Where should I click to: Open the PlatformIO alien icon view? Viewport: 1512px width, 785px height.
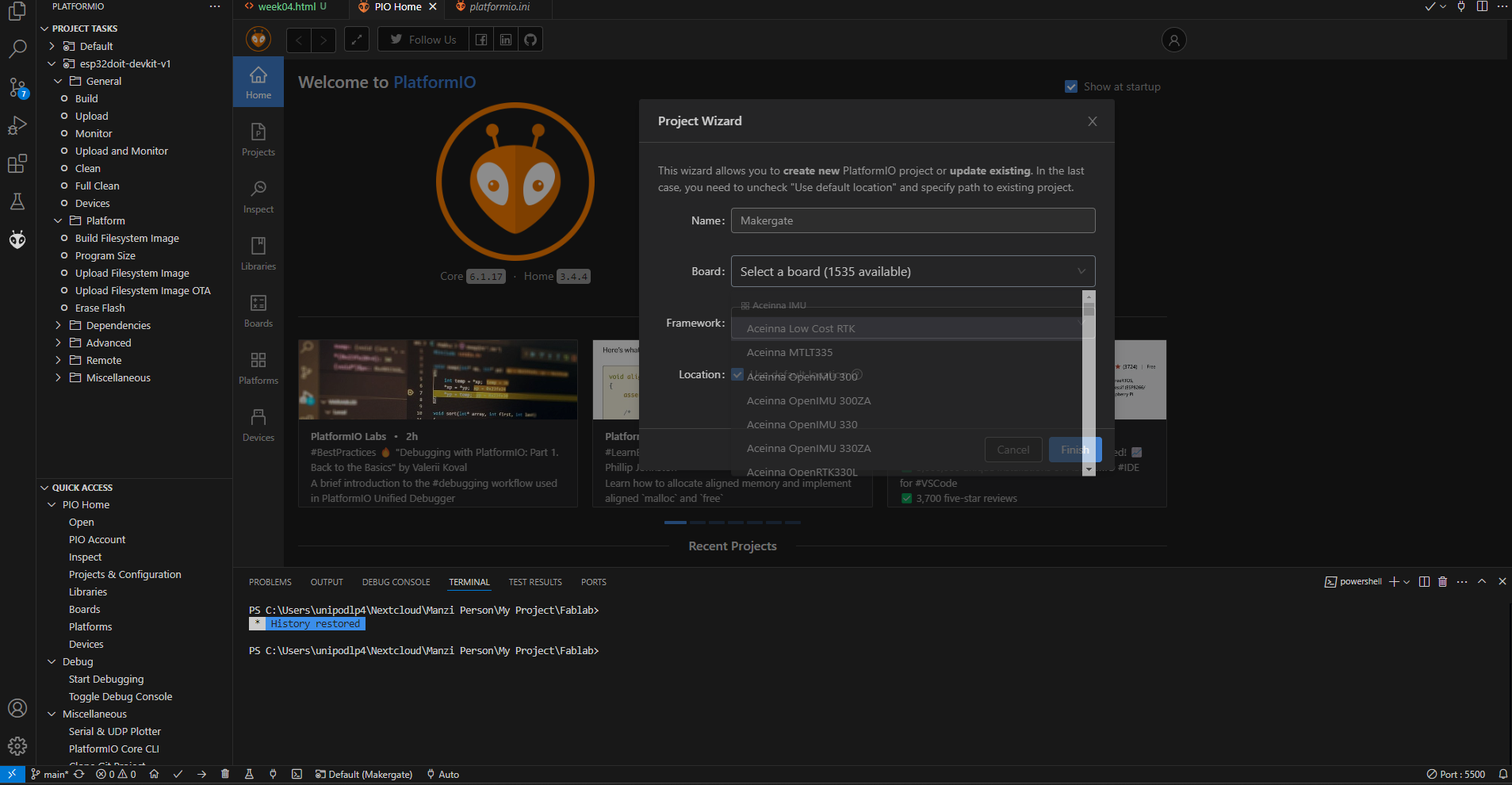point(17,239)
